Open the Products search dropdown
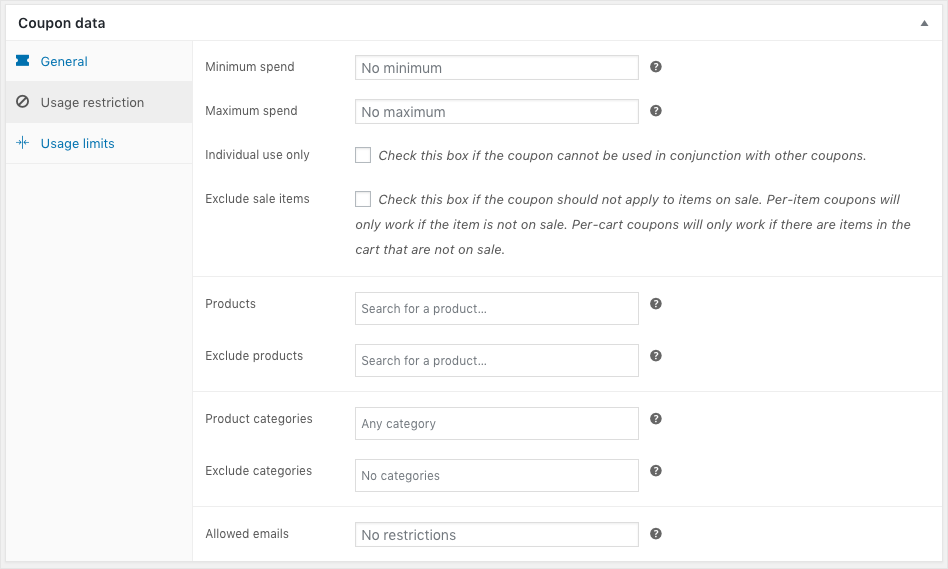 coord(496,309)
